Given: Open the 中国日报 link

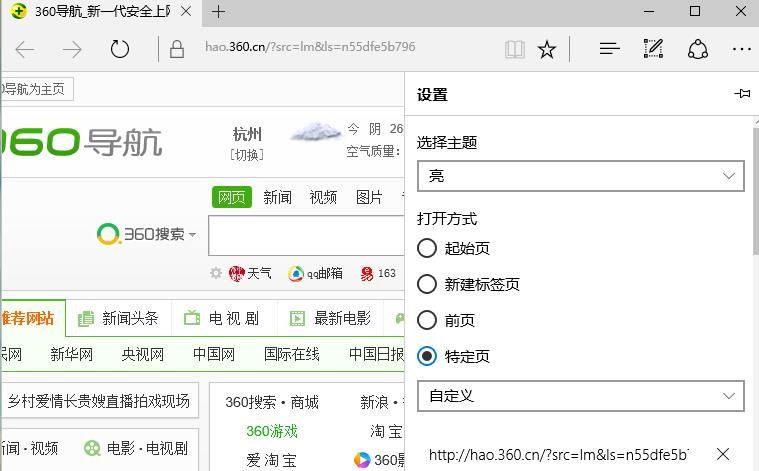Looking at the screenshot, I should (377, 354).
